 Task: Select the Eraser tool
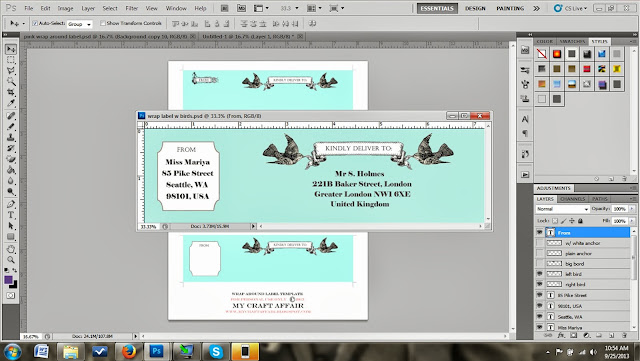click(x=11, y=159)
